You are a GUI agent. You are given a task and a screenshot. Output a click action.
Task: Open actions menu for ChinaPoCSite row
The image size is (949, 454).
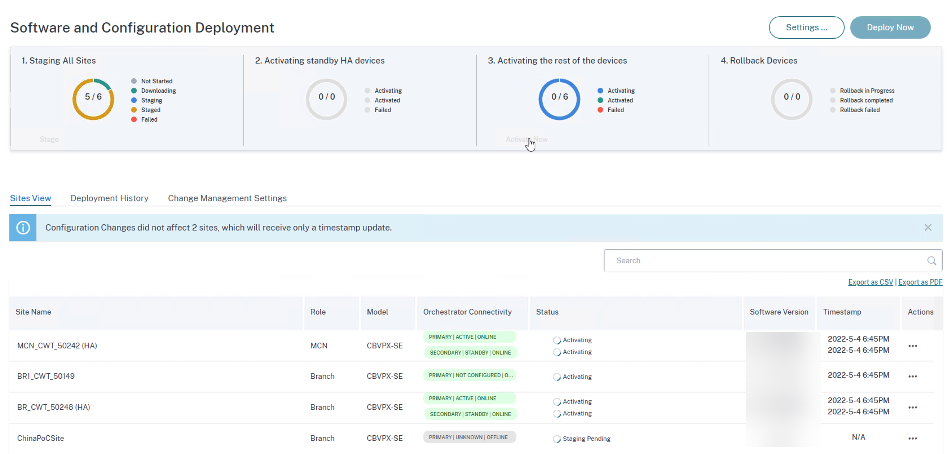coord(913,438)
